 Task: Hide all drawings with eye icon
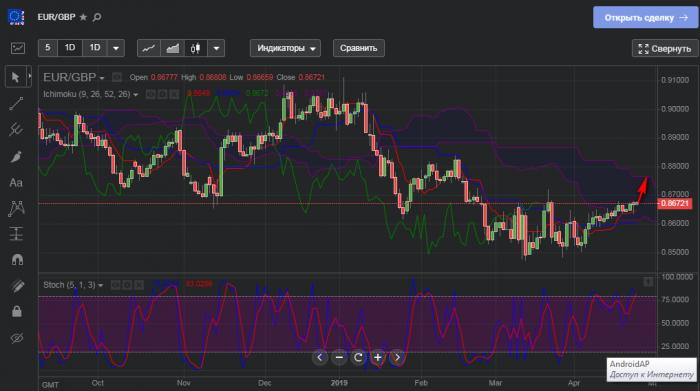pyautogui.click(x=17, y=338)
